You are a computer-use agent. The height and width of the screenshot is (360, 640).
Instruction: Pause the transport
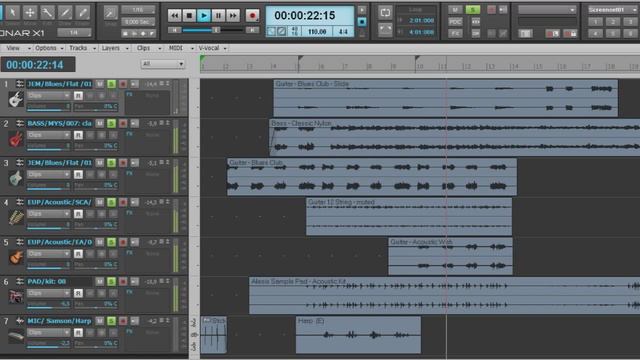tap(218, 16)
